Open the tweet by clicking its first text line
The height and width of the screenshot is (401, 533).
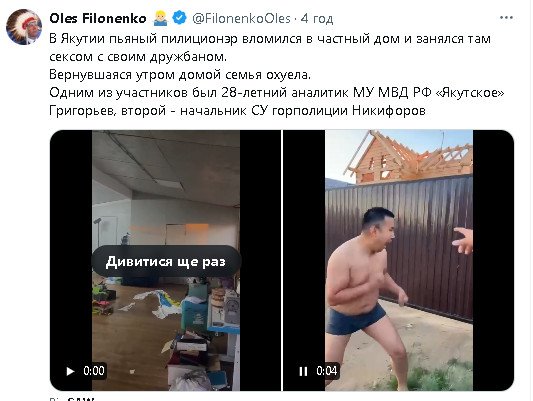coord(270,39)
